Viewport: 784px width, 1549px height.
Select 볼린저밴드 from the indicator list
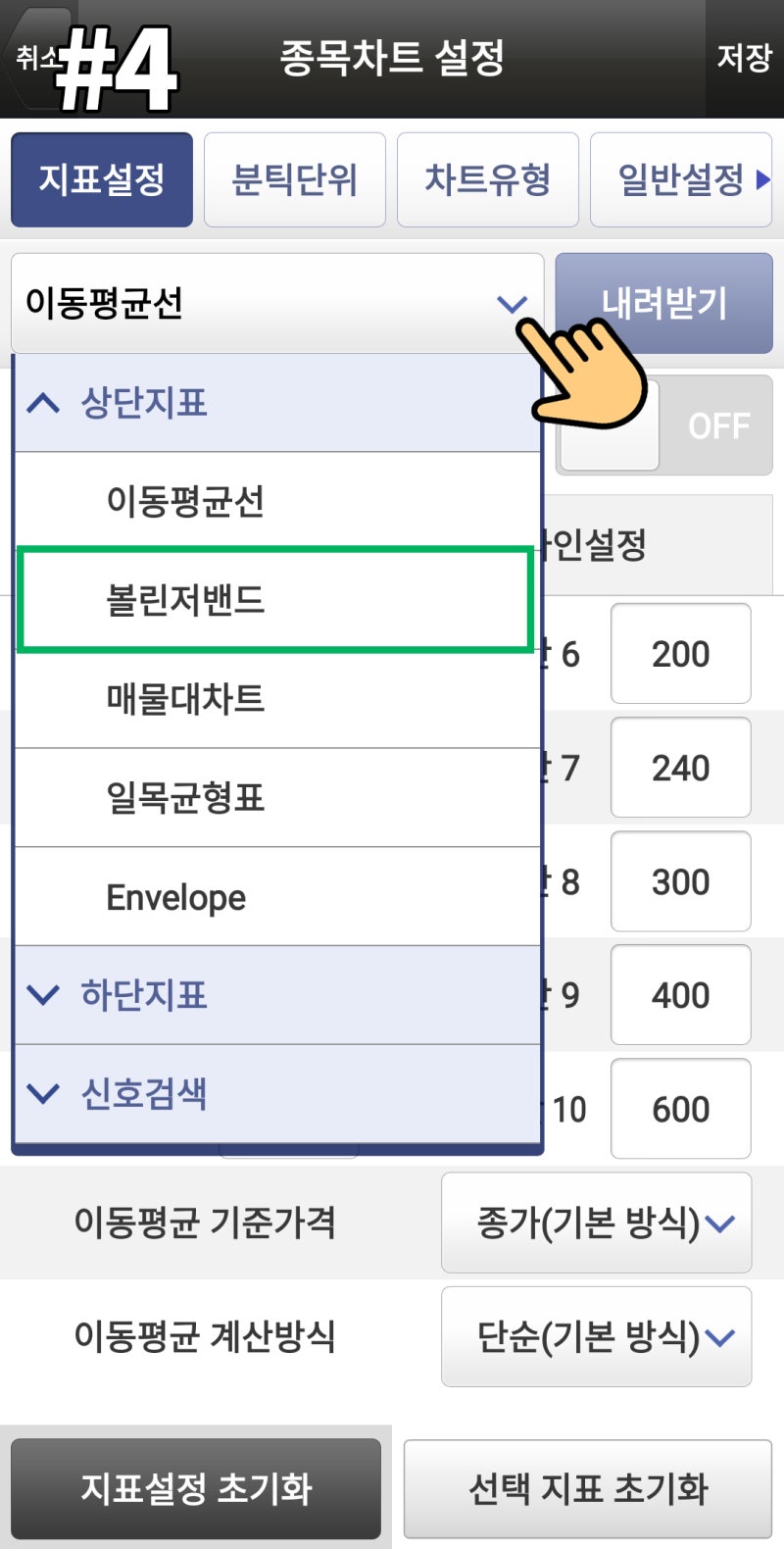click(x=274, y=599)
